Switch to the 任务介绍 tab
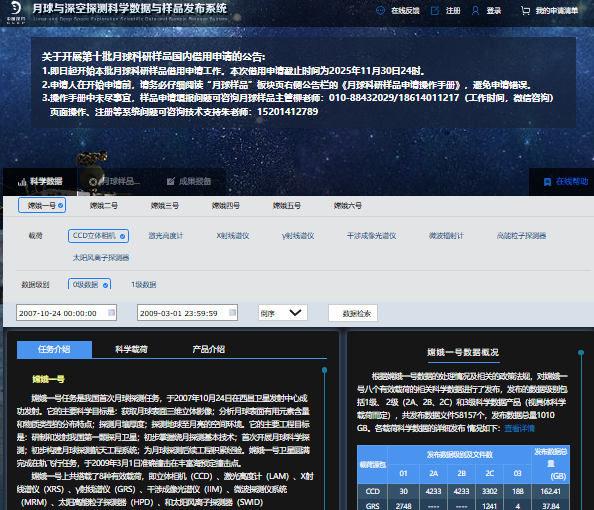This screenshot has width=594, height=510. point(54,349)
